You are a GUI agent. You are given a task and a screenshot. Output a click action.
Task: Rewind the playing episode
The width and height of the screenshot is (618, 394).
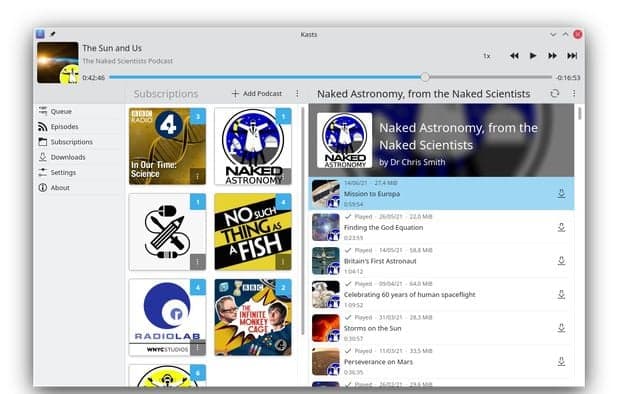tap(514, 56)
